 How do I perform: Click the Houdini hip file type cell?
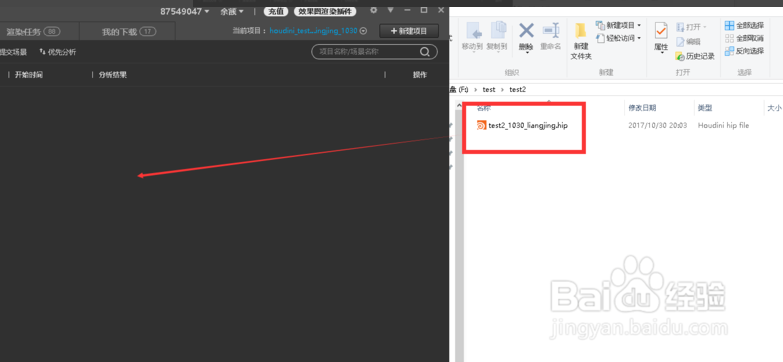pyautogui.click(x=724, y=125)
